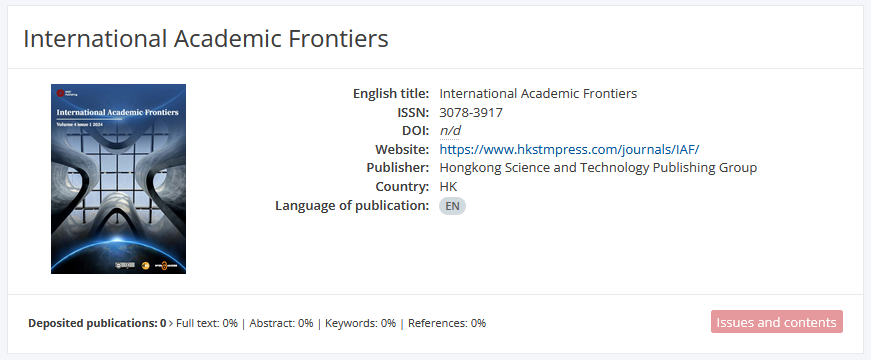Image resolution: width=871 pixels, height=360 pixels.
Task: Click the International Academic Frontiers page heading
Action: 206,39
